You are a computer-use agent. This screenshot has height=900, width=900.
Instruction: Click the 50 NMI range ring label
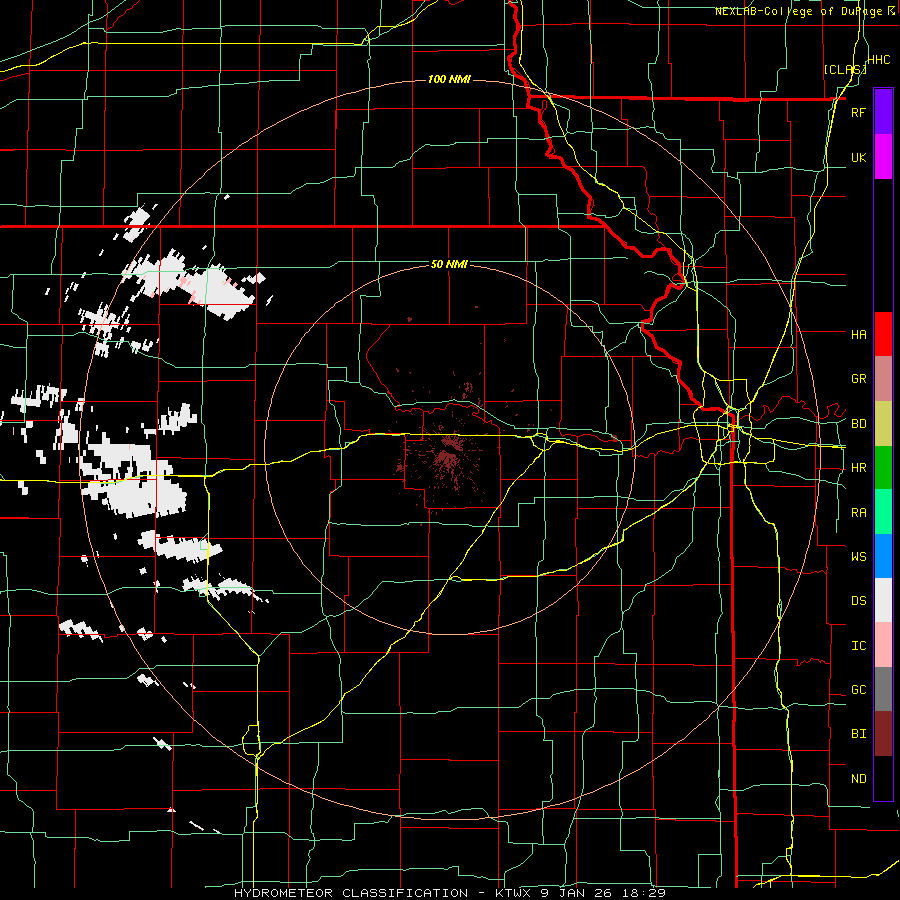(449, 264)
